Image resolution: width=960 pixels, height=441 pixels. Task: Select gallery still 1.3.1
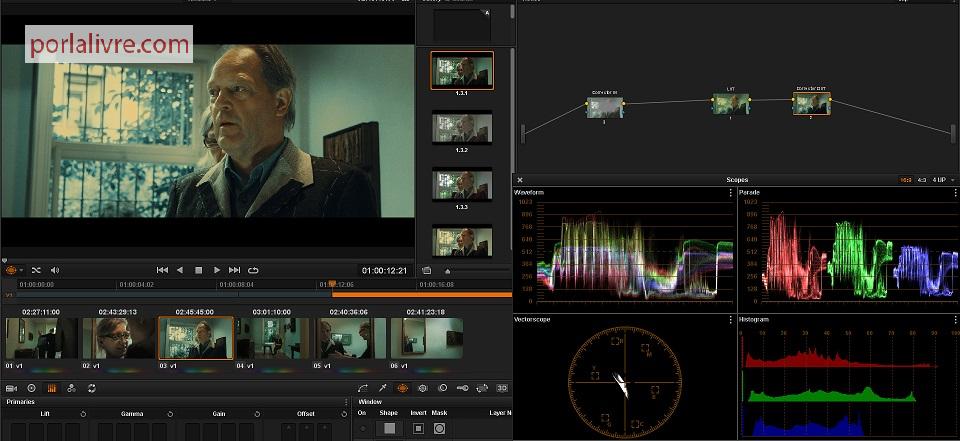pos(462,70)
